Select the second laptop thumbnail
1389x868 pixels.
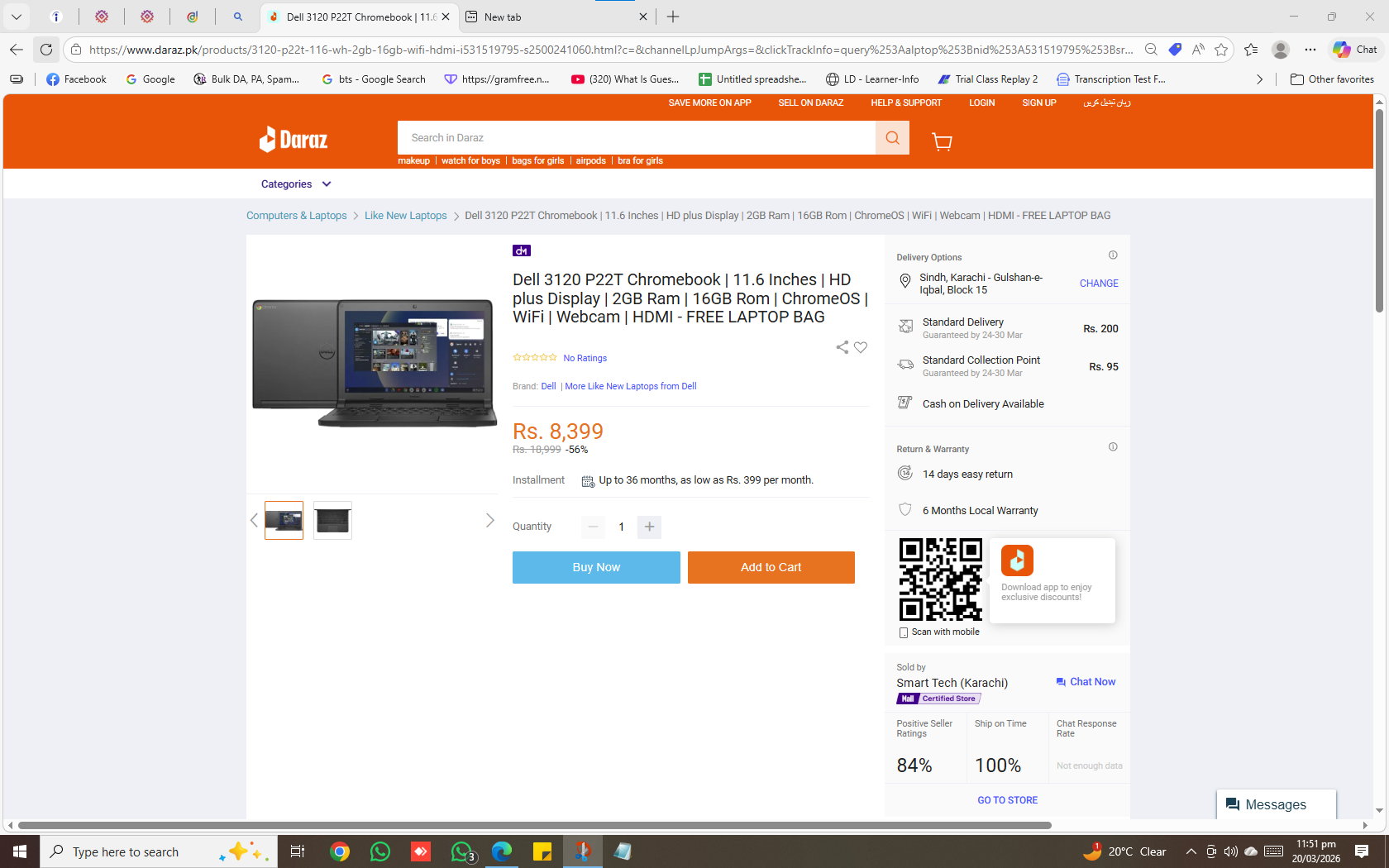tap(332, 520)
